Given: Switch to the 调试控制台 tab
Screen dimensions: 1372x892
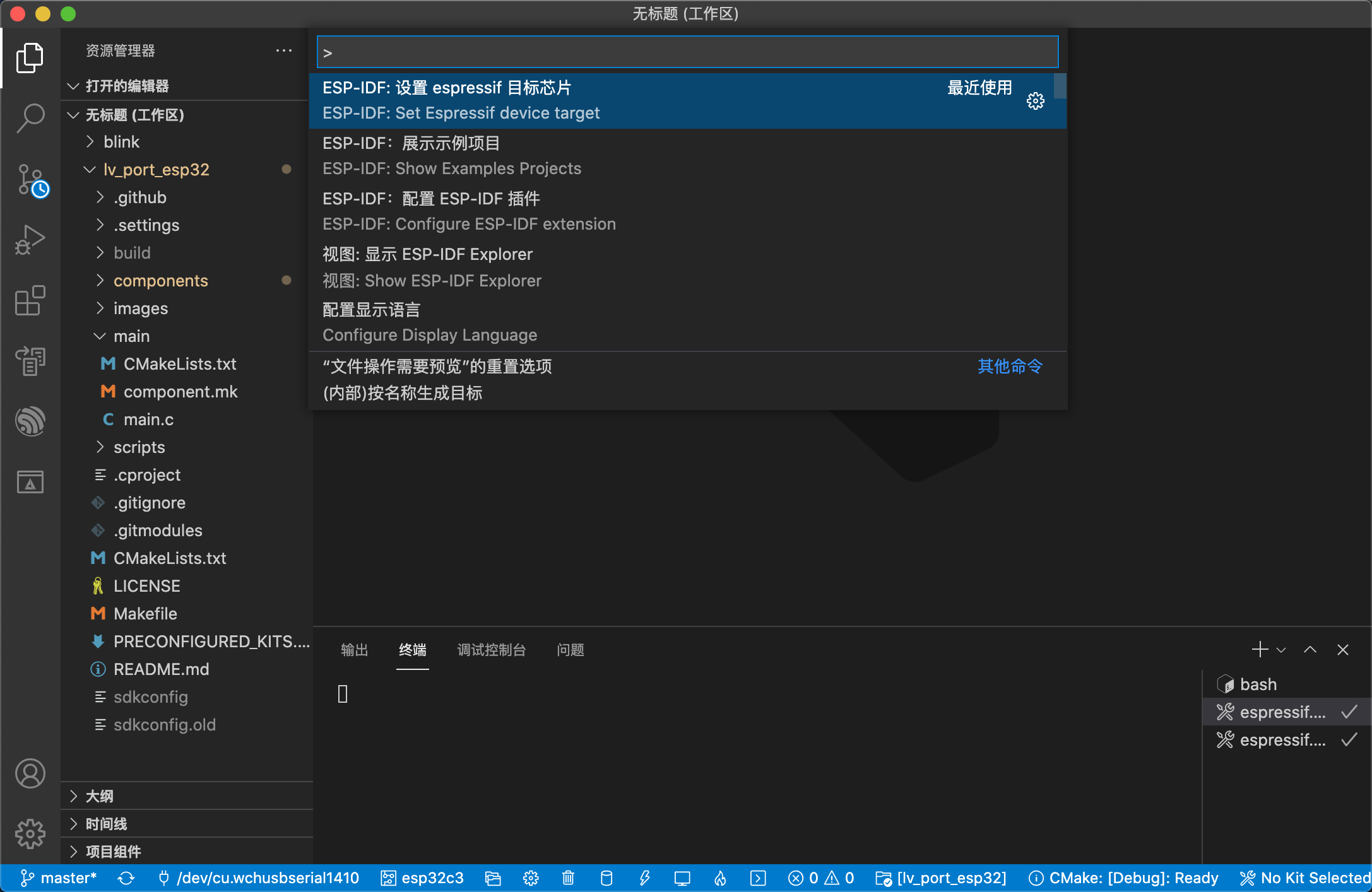Looking at the screenshot, I should click(x=491, y=650).
